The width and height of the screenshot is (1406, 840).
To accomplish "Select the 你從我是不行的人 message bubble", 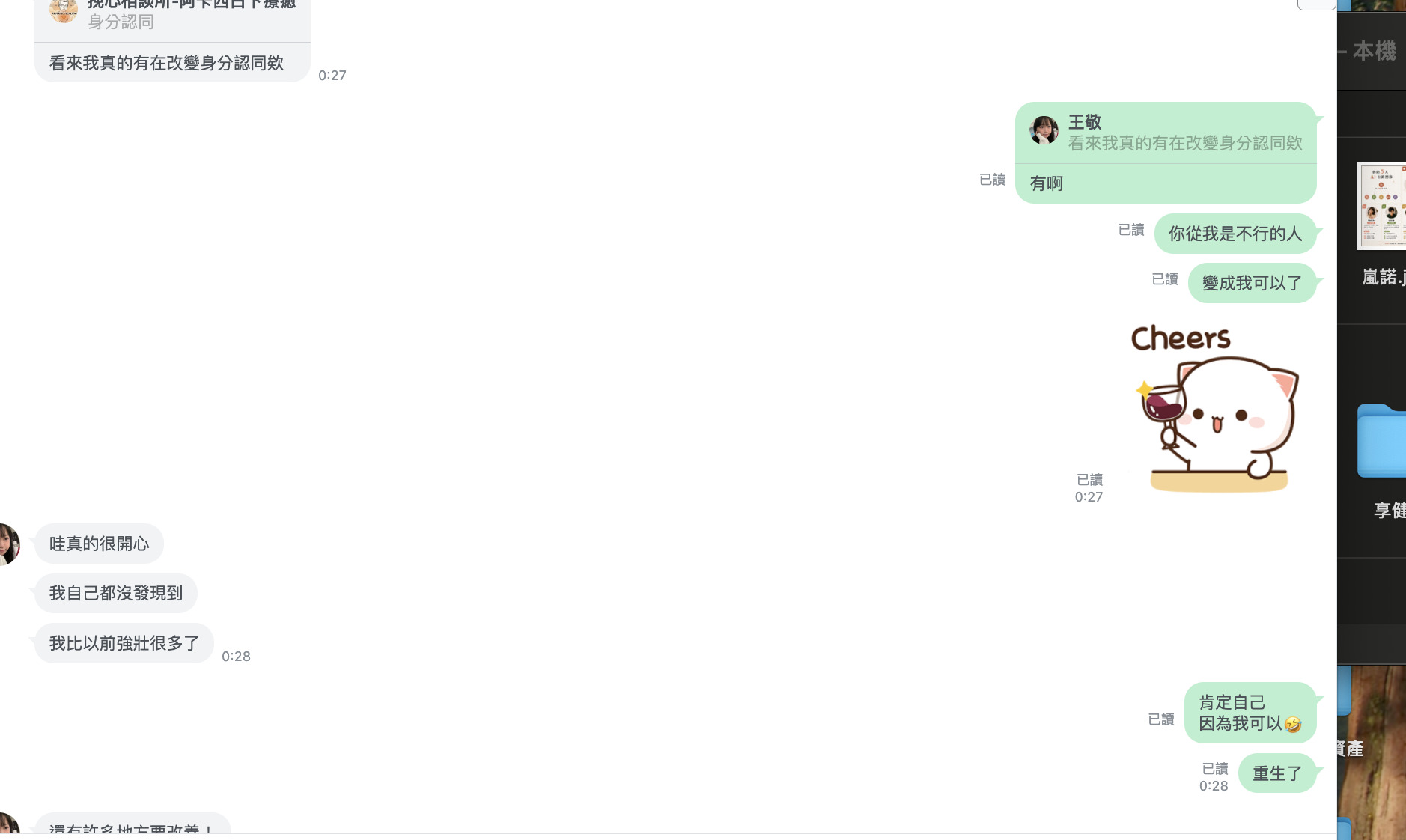I will pyautogui.click(x=1235, y=234).
